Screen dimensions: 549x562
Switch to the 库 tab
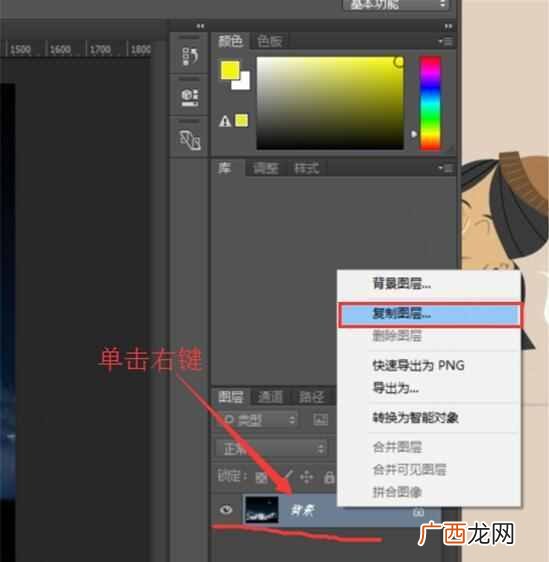(225, 167)
